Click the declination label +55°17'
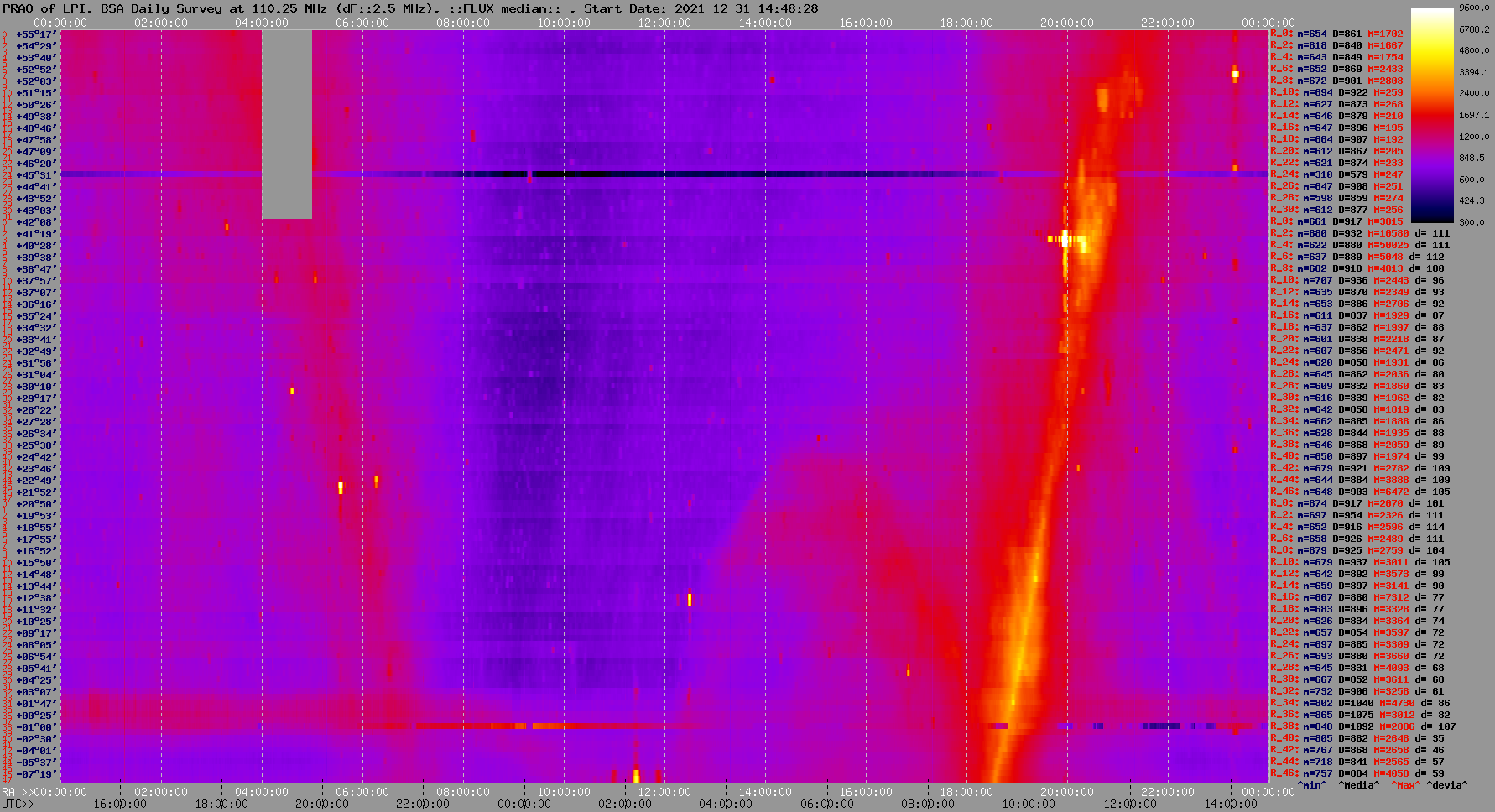Screen dimensions: 1495x812 [35, 34]
